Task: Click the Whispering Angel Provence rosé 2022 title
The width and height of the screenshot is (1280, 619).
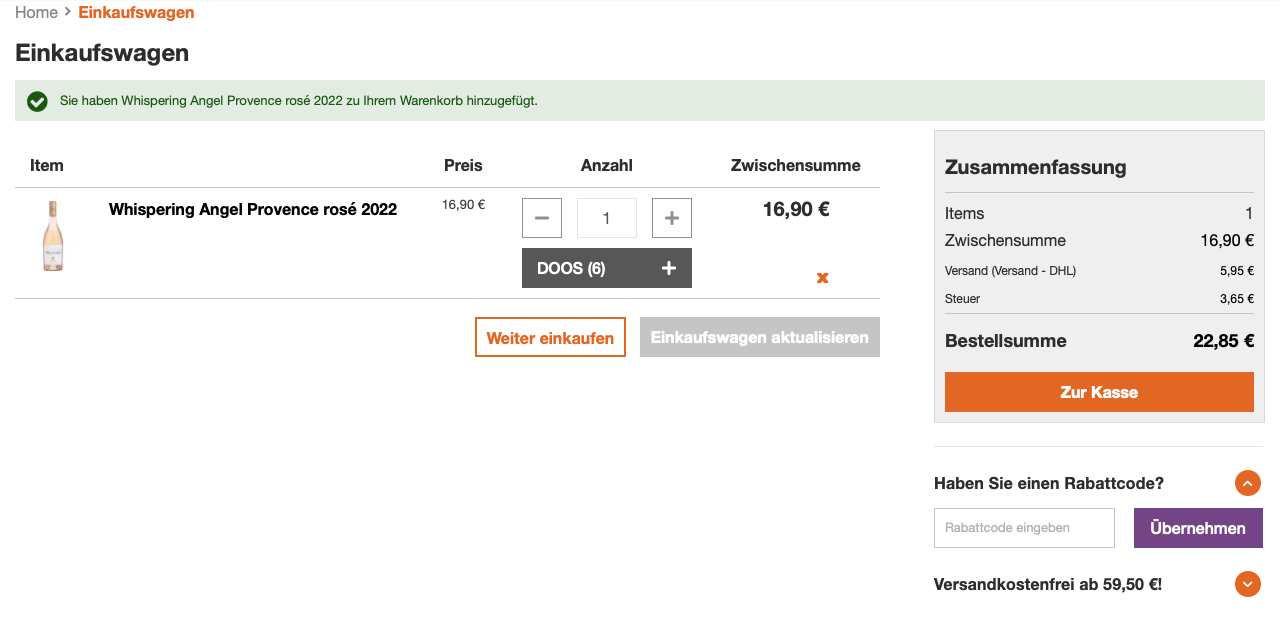Action: 252,209
